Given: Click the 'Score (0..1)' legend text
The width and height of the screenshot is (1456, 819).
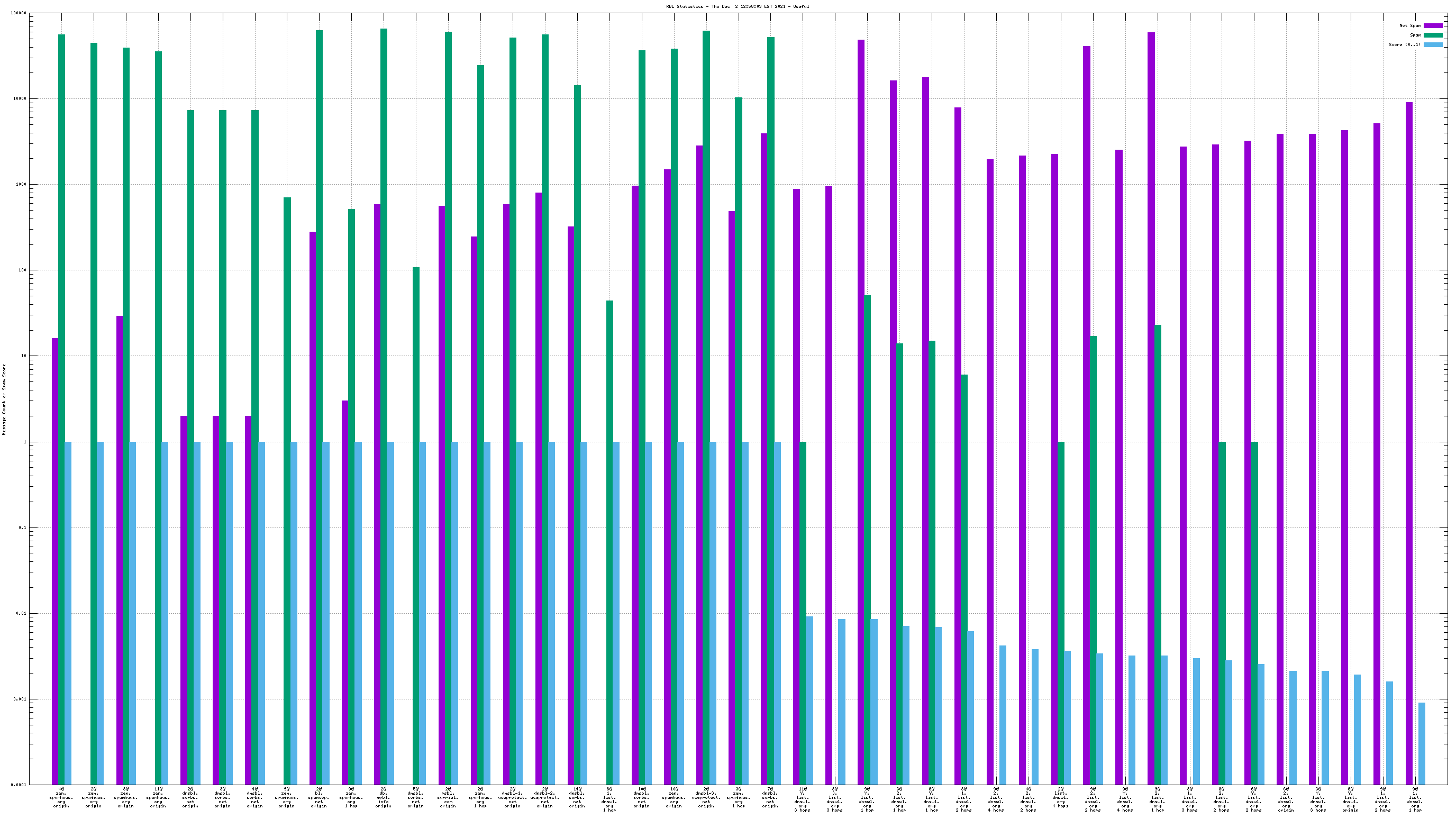Looking at the screenshot, I should pyautogui.click(x=1404, y=44).
